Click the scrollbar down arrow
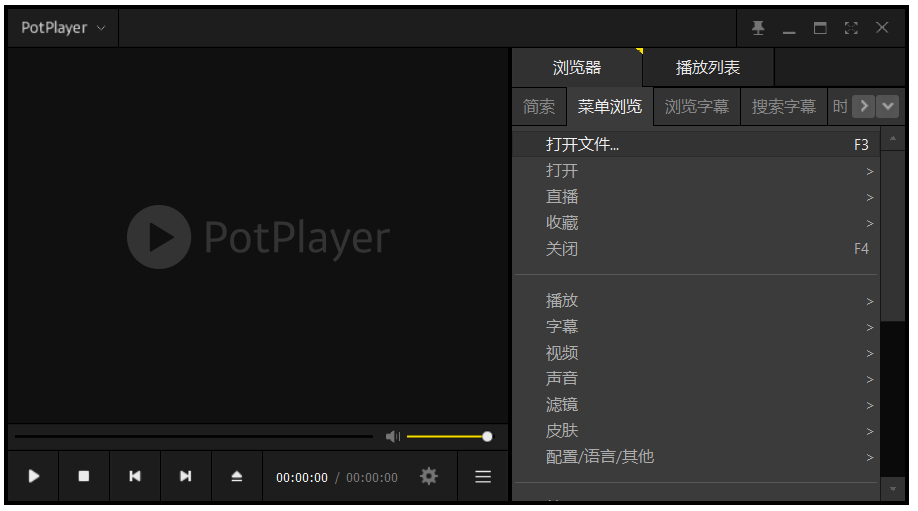The image size is (918, 511). tap(893, 489)
